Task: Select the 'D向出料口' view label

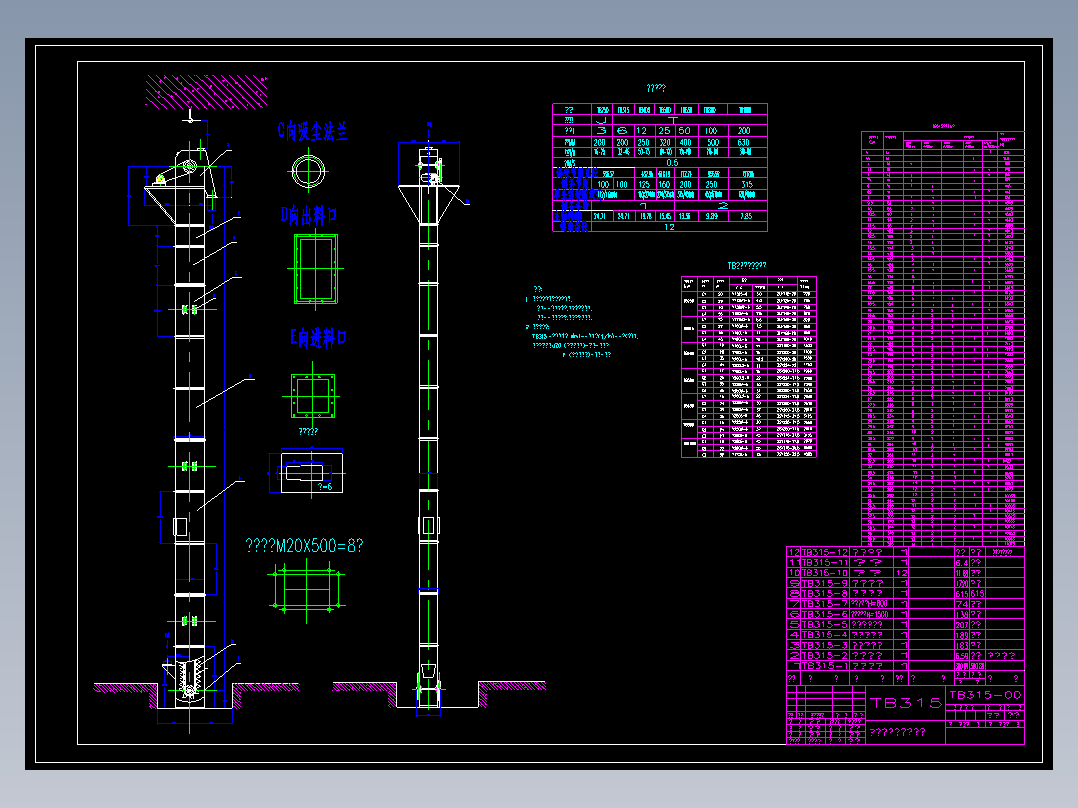Action: point(308,215)
